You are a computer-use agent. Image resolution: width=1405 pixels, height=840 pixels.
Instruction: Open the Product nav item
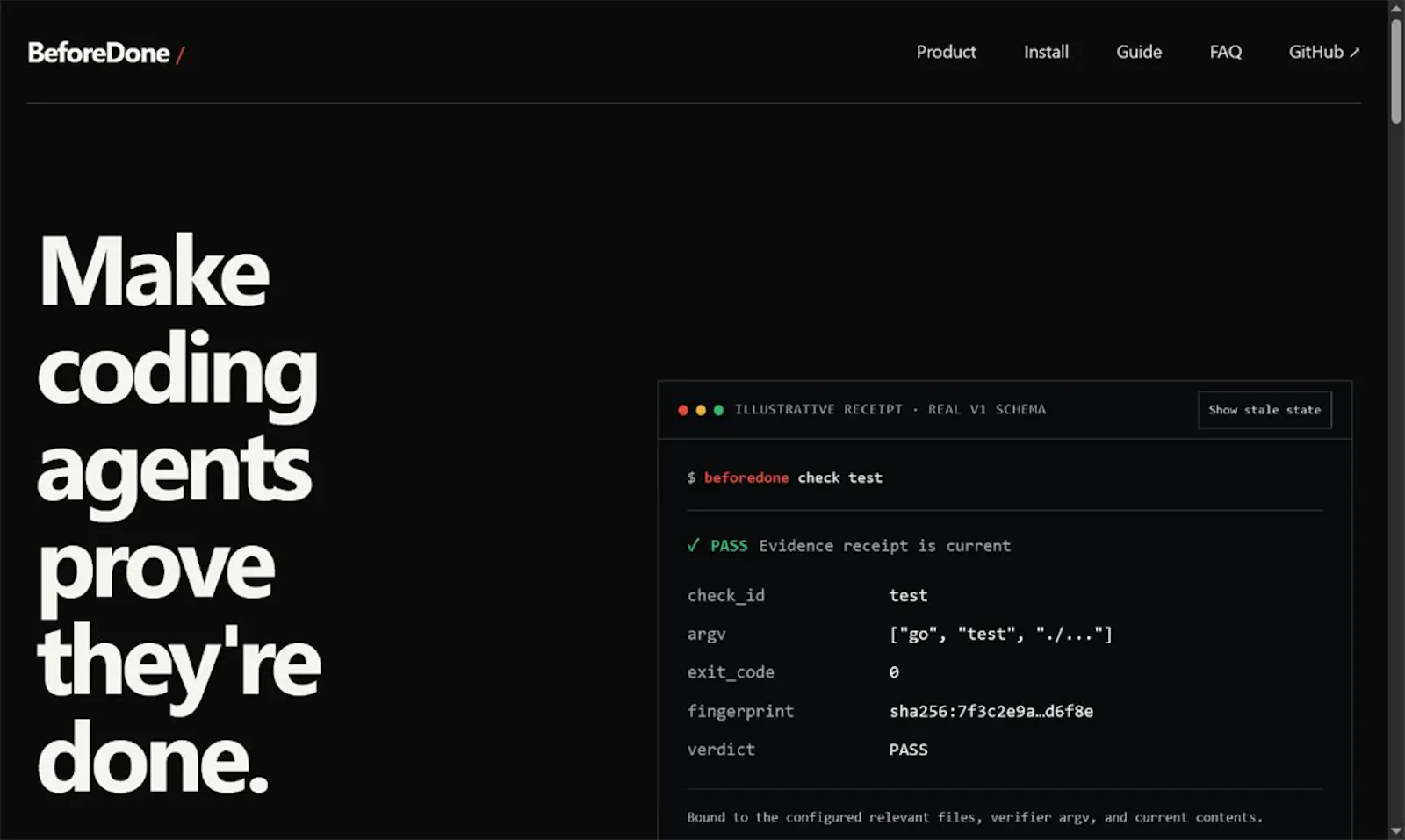click(x=946, y=52)
